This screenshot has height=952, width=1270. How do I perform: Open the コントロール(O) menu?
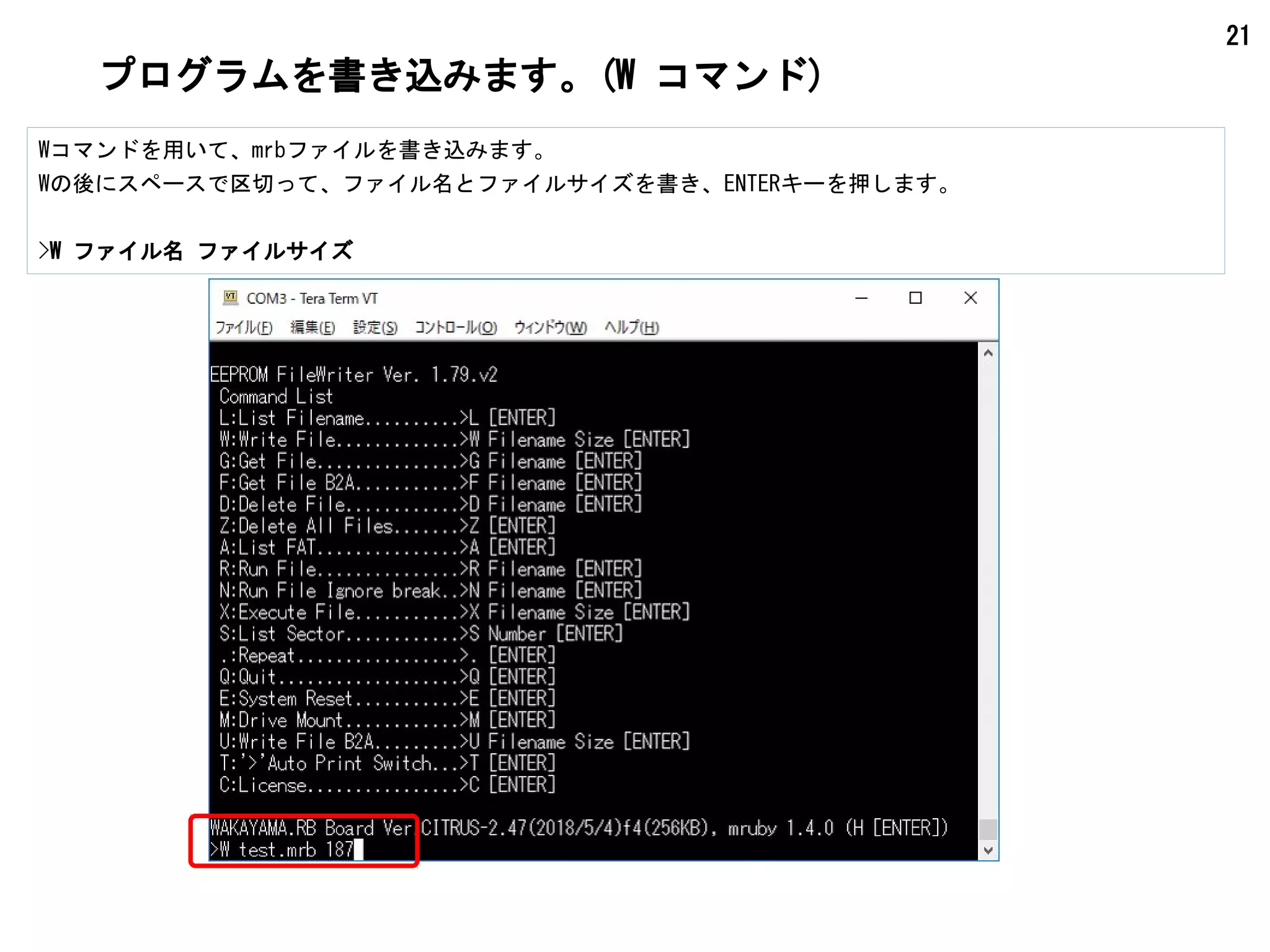456,327
